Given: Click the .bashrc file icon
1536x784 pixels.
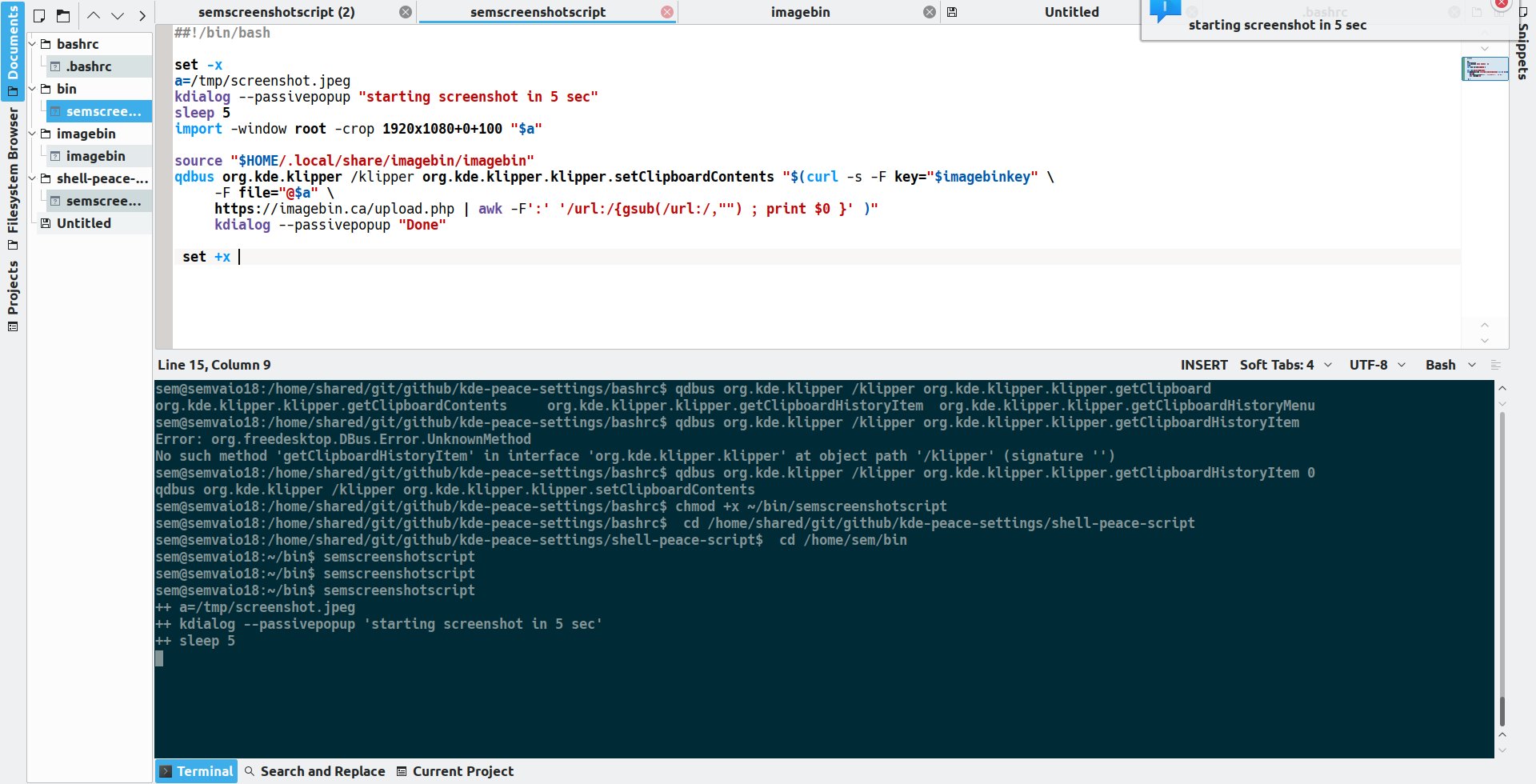Looking at the screenshot, I should [x=55, y=66].
